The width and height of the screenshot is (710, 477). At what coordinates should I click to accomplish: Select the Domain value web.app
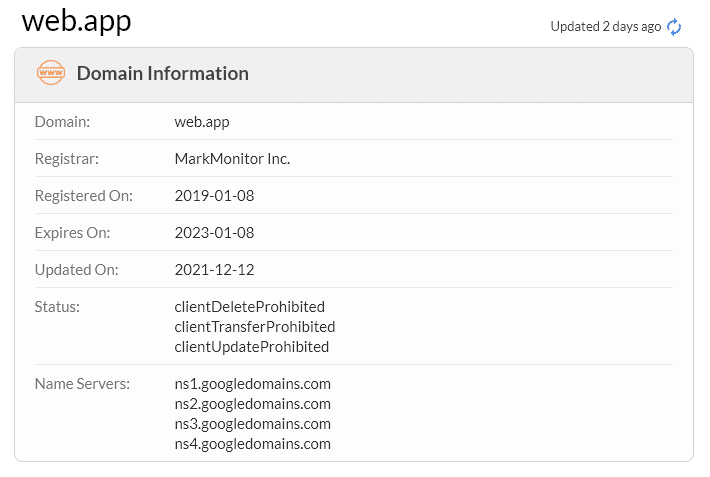(202, 122)
